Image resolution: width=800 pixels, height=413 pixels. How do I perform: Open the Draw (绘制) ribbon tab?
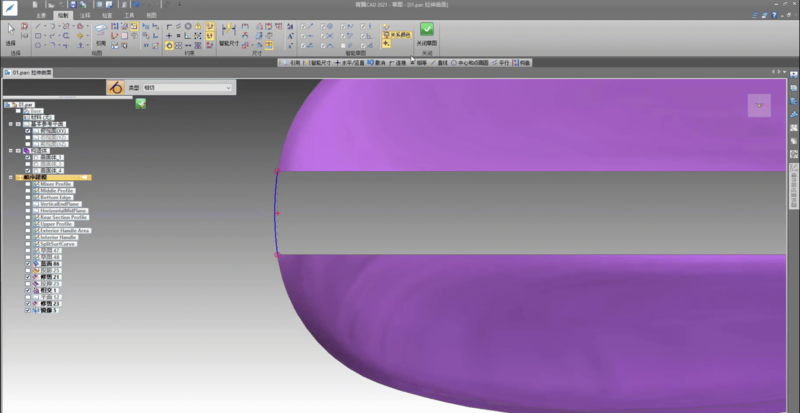pos(64,16)
